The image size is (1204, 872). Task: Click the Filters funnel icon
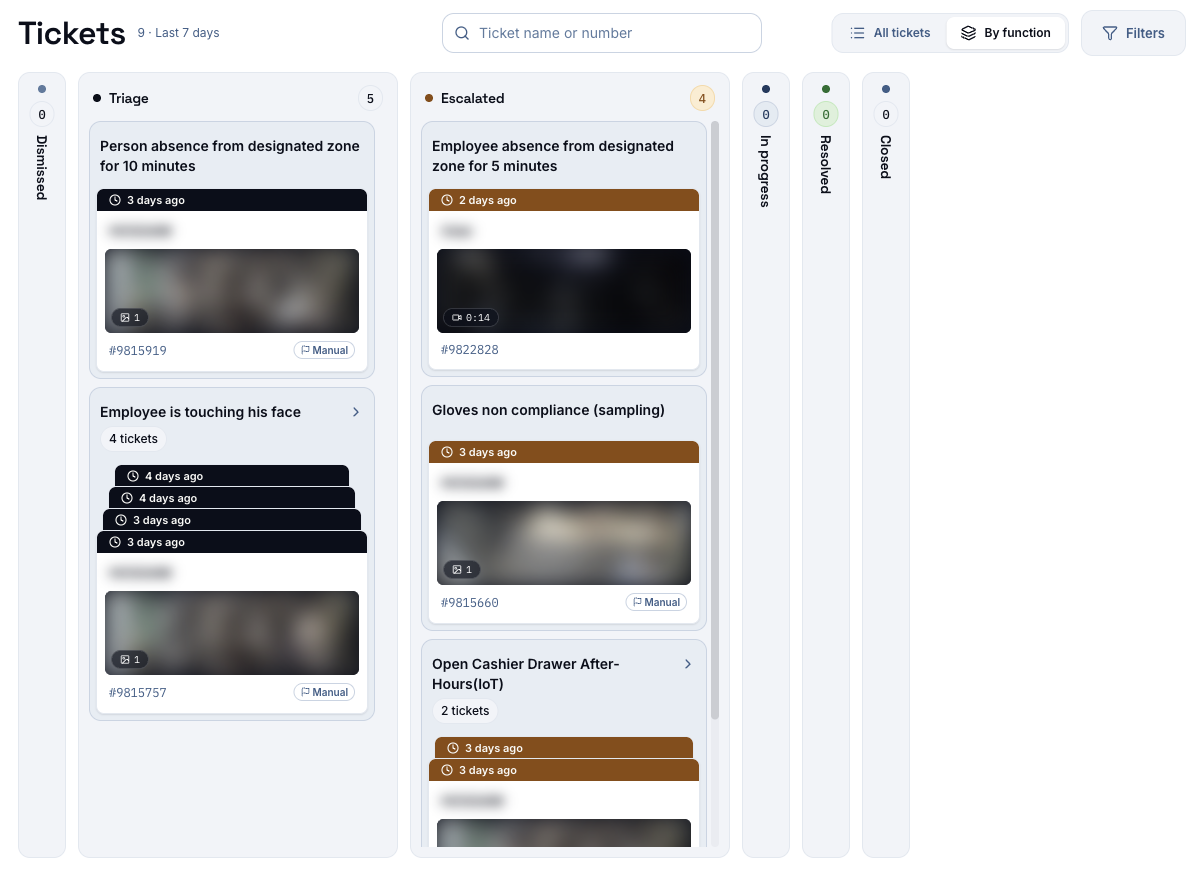(1110, 33)
